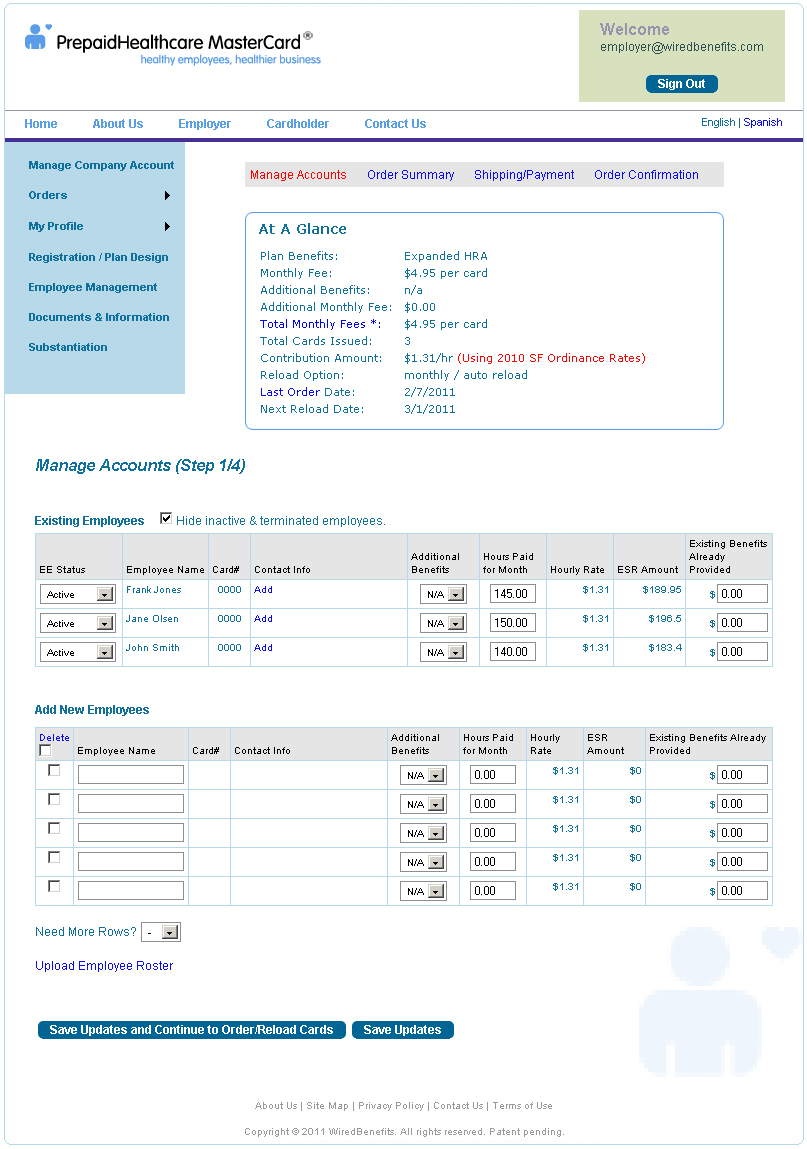Add contact info for John Smith
This screenshot has width=807, height=1149.
[263, 648]
